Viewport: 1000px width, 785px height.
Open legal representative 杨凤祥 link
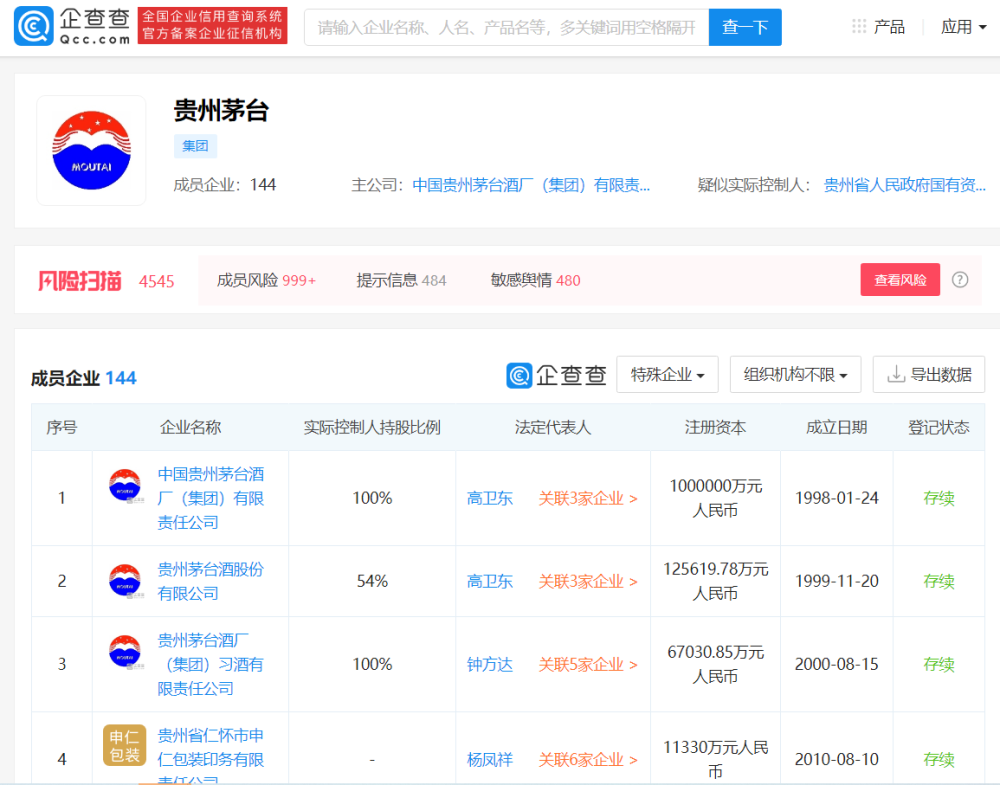(x=490, y=760)
